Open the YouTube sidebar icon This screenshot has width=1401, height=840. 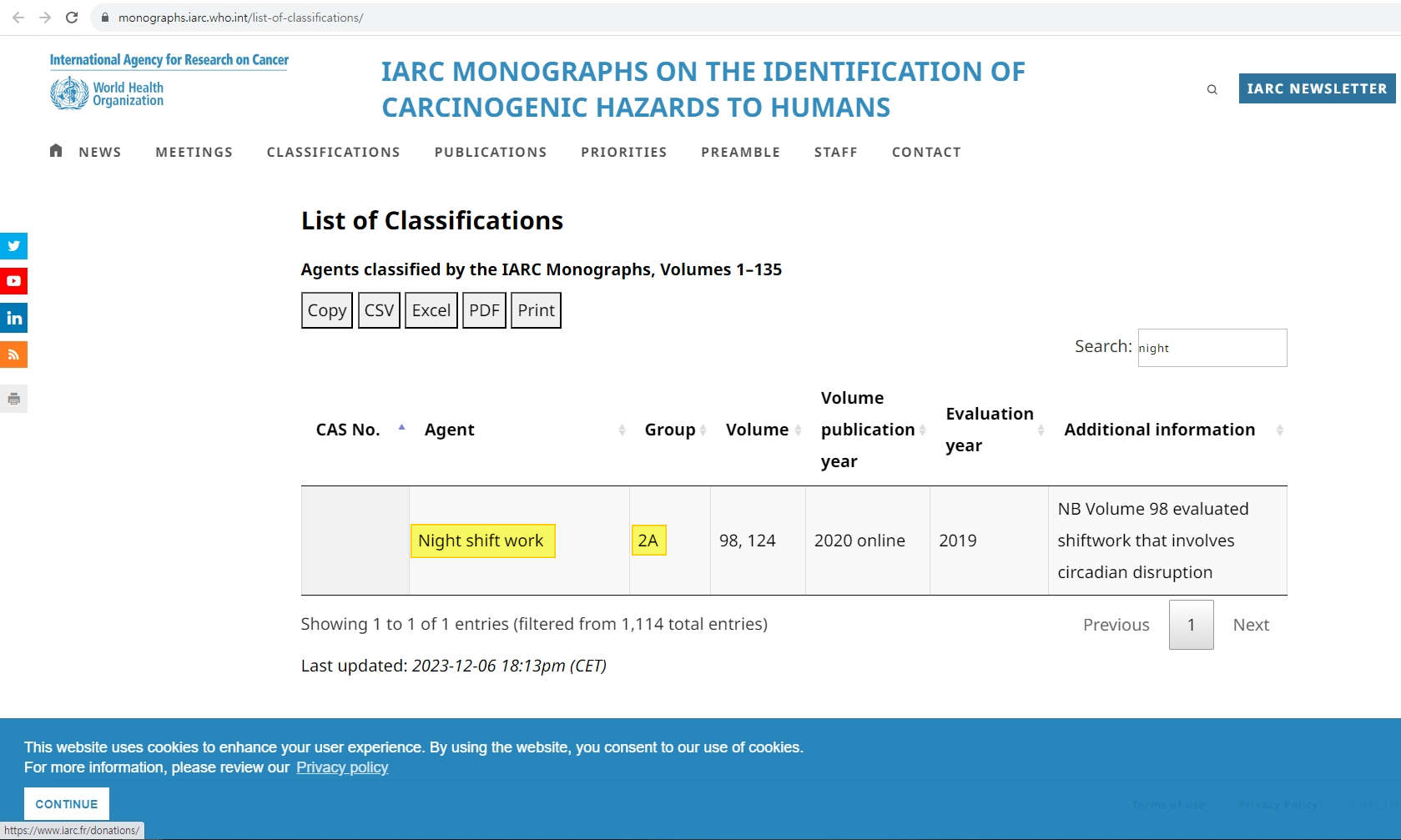pyautogui.click(x=13, y=281)
